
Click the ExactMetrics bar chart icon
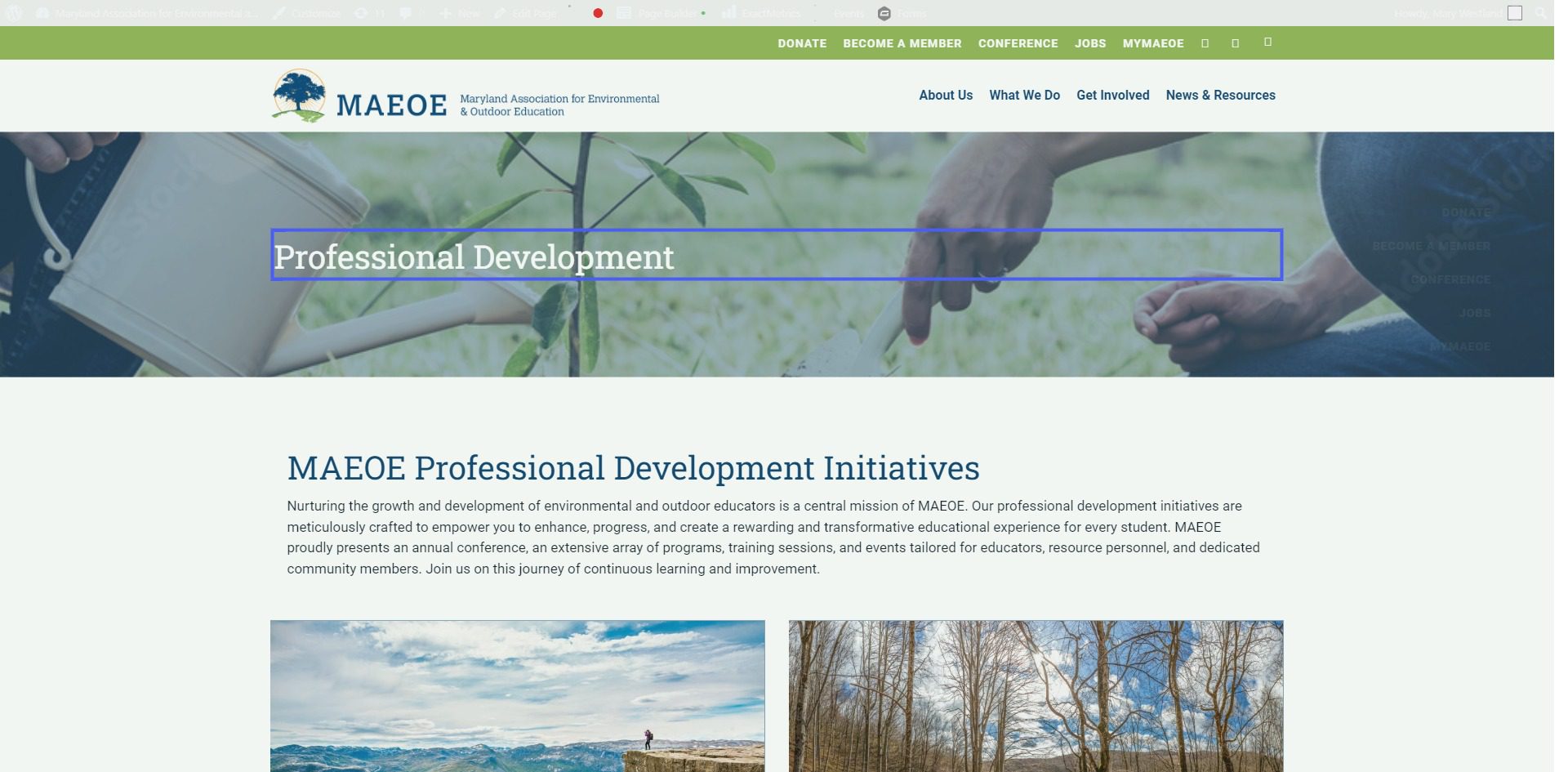point(728,13)
